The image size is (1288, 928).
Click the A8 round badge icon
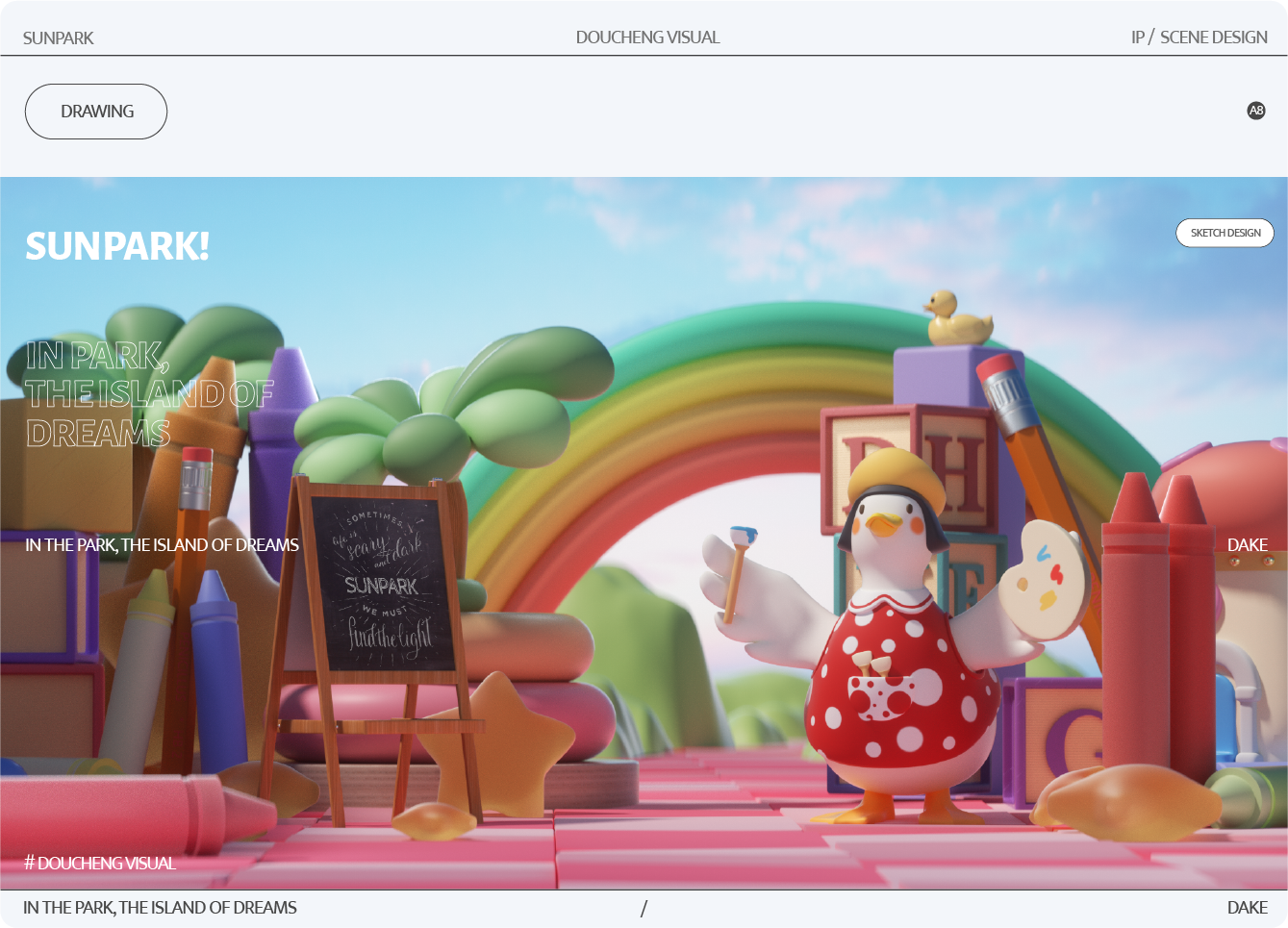(1256, 111)
